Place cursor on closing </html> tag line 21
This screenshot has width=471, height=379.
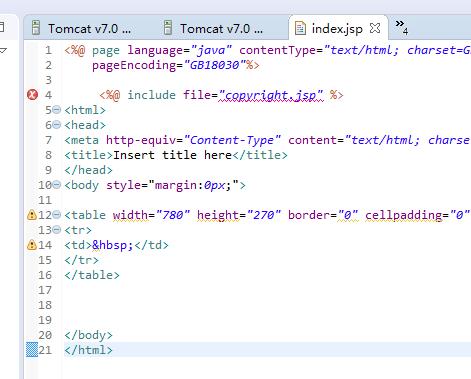[88, 350]
